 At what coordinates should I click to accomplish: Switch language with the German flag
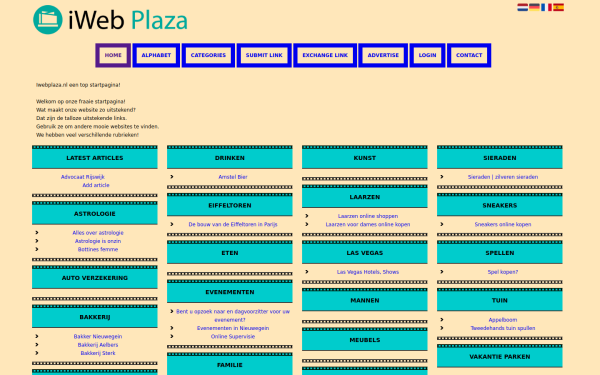click(534, 7)
